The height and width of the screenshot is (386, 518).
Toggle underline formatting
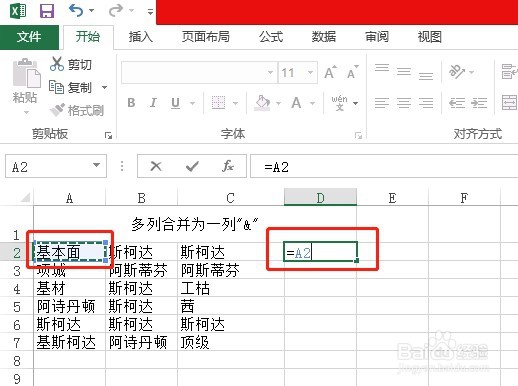[175, 103]
